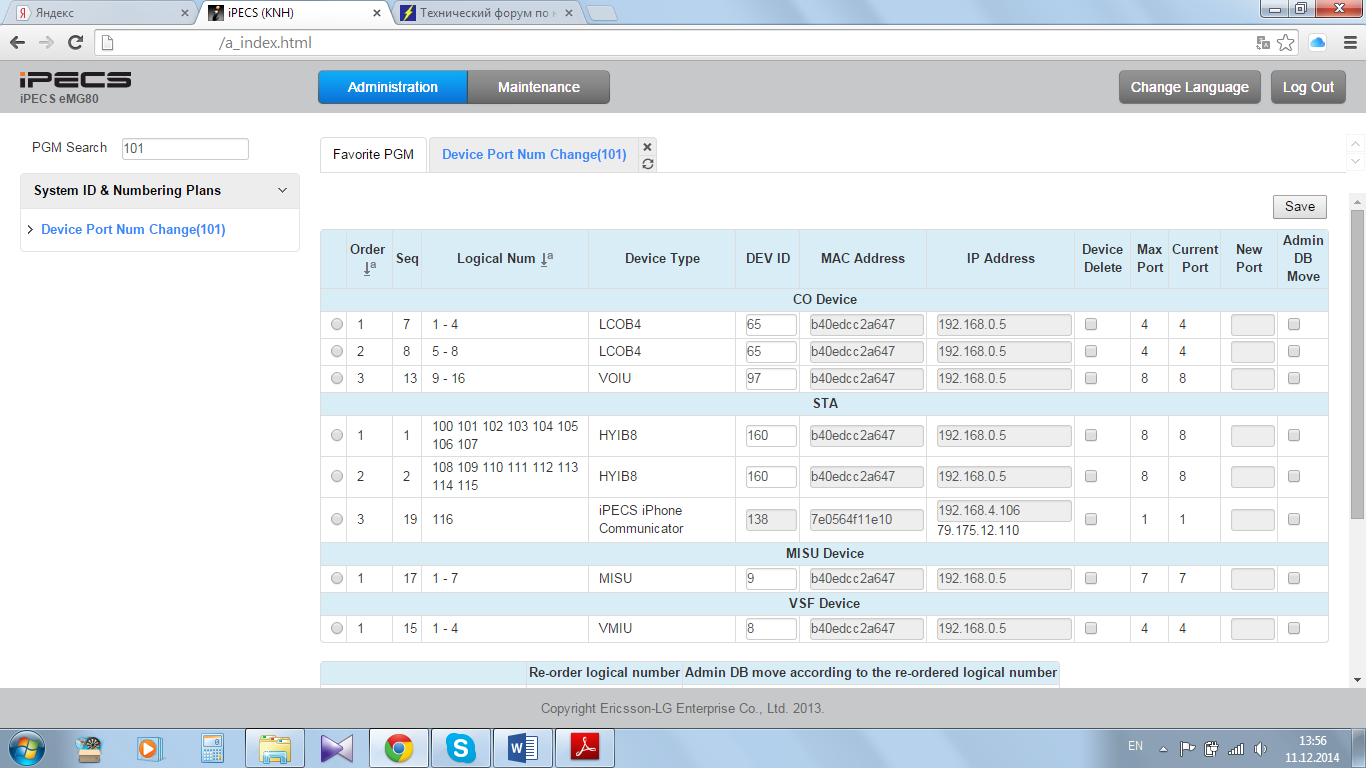This screenshot has width=1366, height=768.
Task: Close the Device Port Num Change tab
Action: click(x=647, y=147)
